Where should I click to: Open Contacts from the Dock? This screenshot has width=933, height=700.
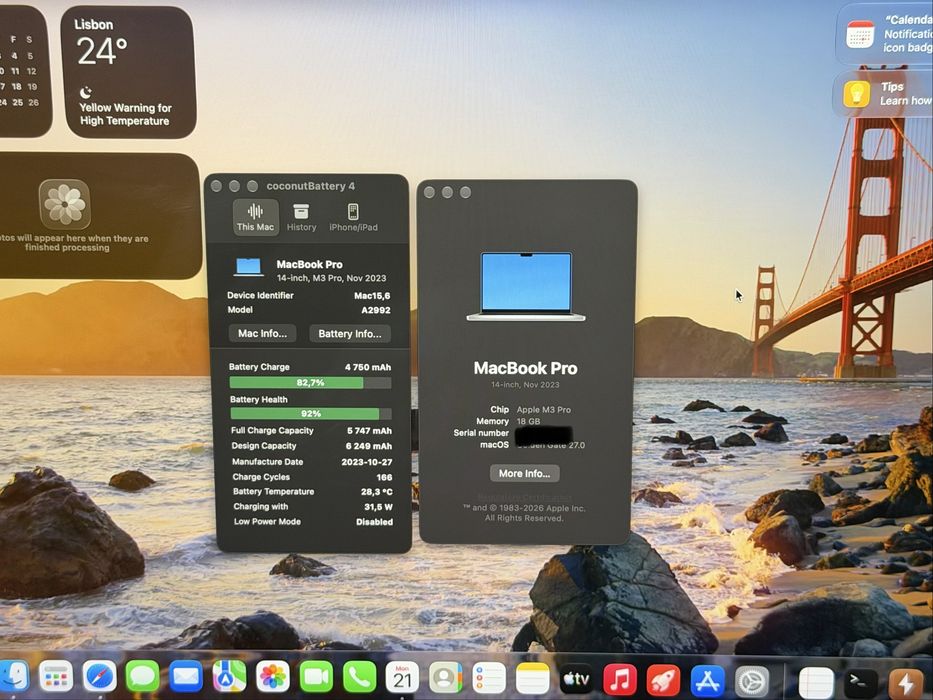tap(446, 677)
